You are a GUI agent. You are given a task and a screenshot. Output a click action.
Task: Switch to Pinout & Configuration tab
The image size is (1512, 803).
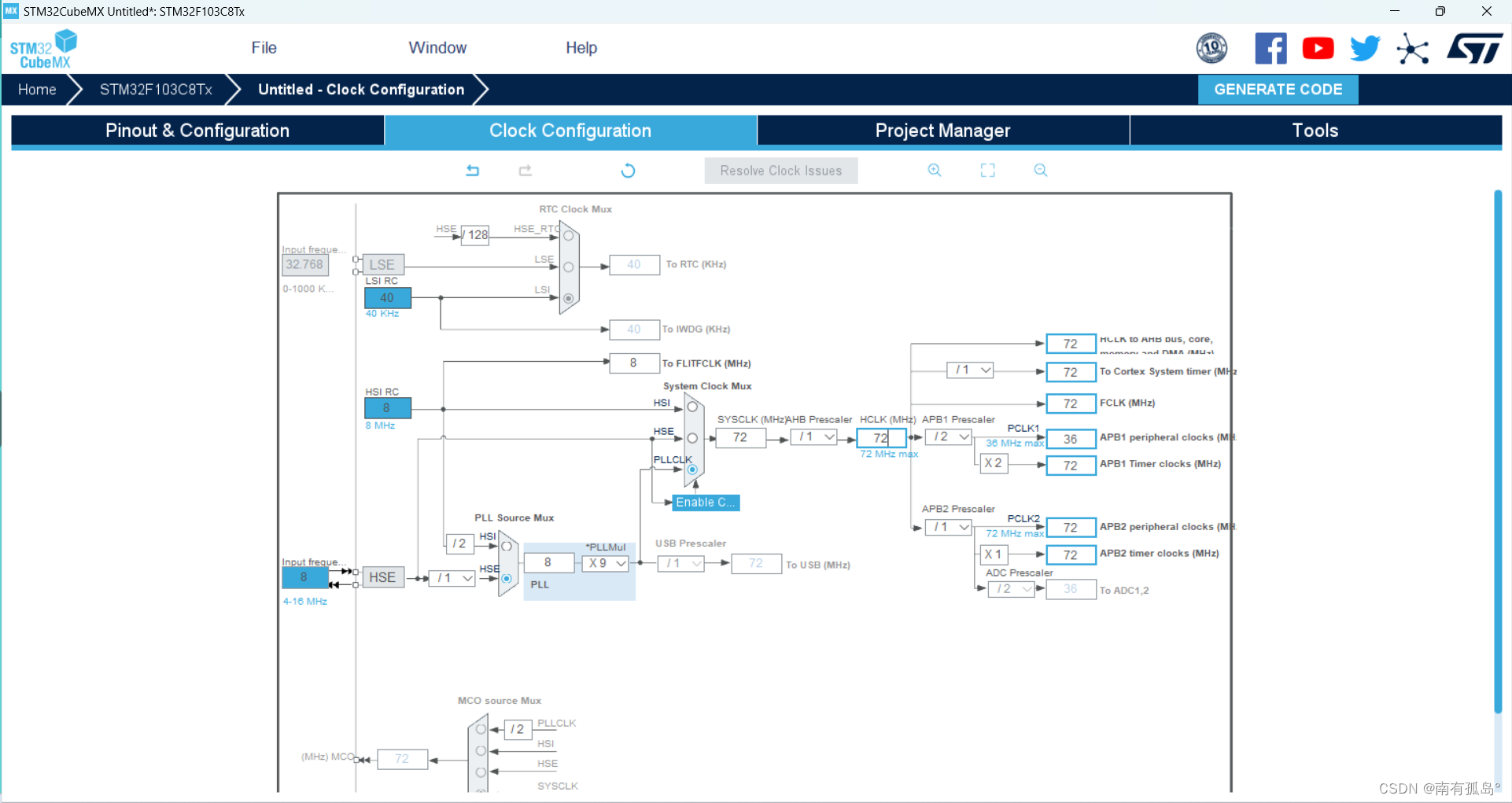pyautogui.click(x=197, y=131)
